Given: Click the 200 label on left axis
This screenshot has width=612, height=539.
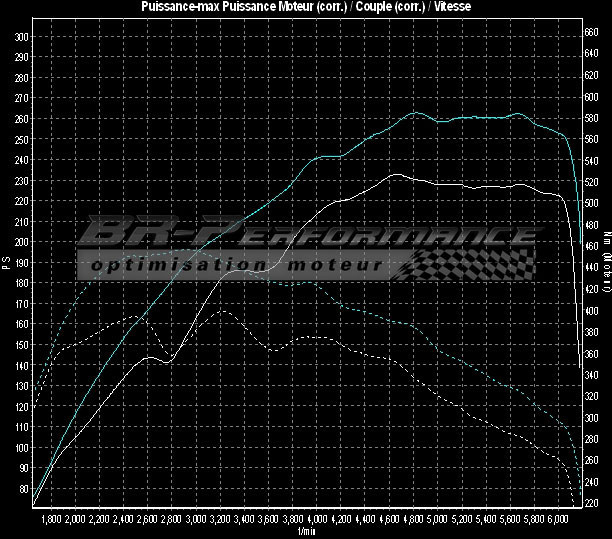Looking at the screenshot, I should tap(21, 241).
